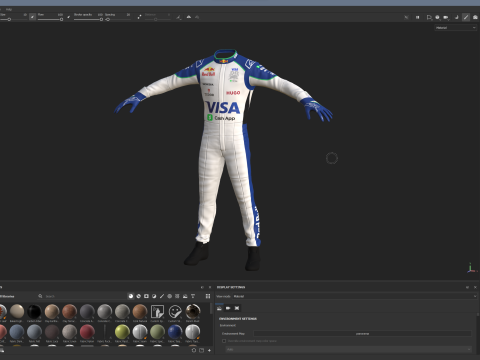Toggle pen pressure icon beside Flow slider

tap(69, 16)
